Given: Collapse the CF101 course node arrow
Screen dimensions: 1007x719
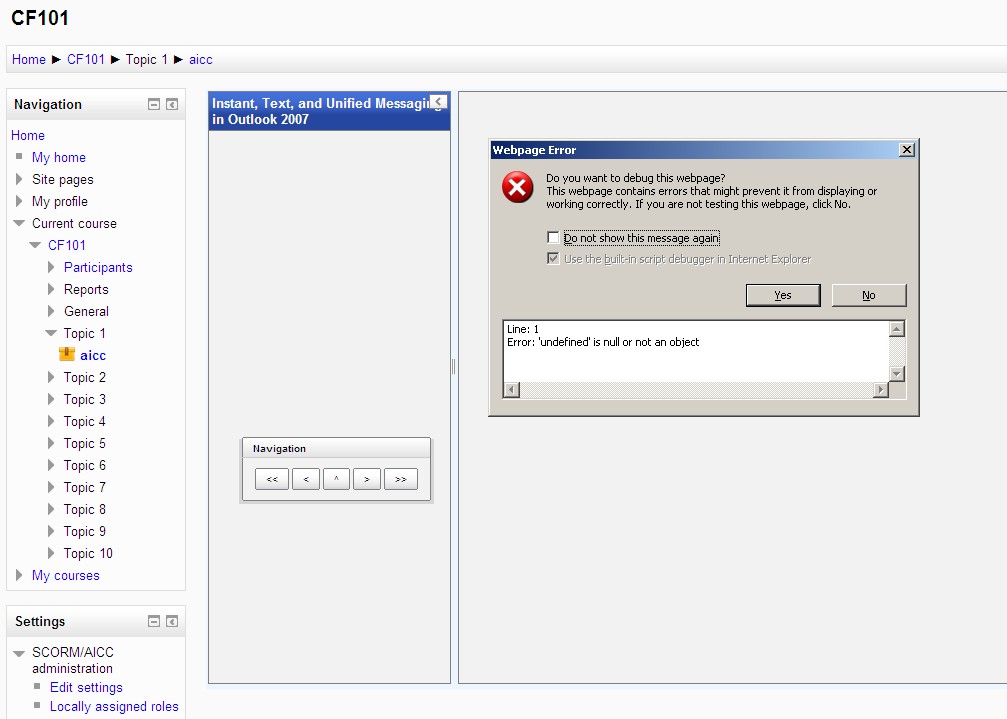Looking at the screenshot, I should 35,245.
